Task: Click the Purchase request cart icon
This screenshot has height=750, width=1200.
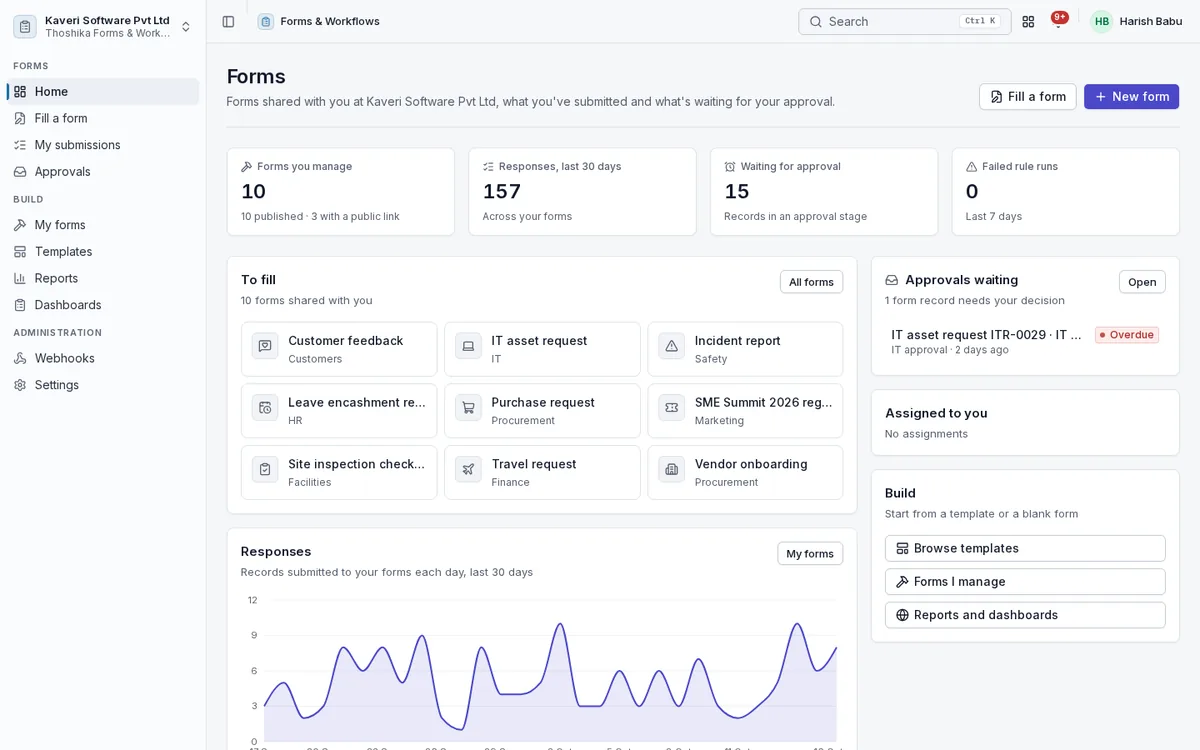Action: (x=468, y=408)
